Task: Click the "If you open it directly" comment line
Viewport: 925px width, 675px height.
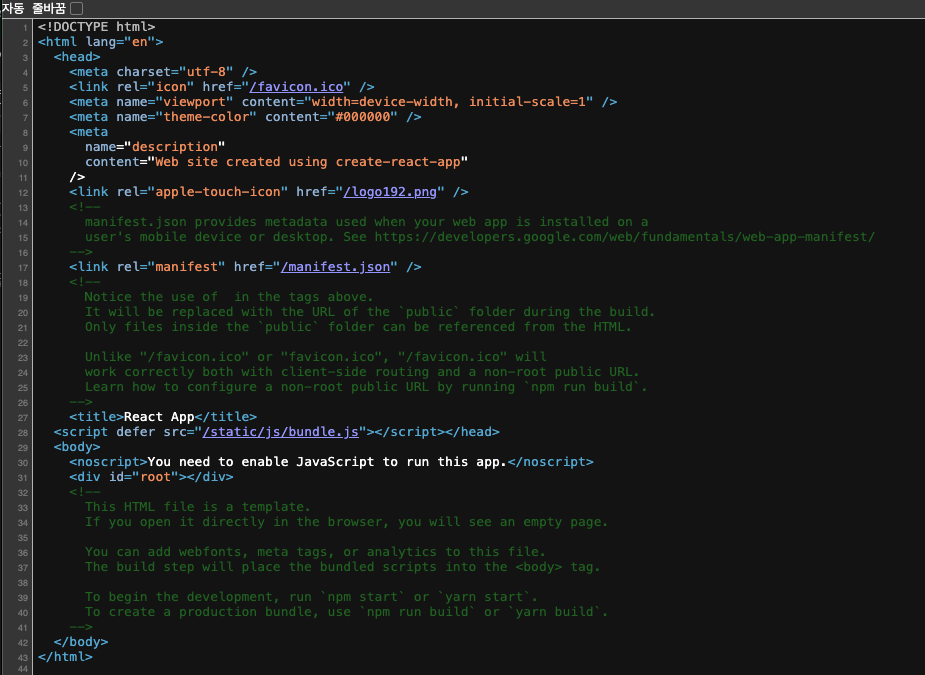Action: coord(346,522)
